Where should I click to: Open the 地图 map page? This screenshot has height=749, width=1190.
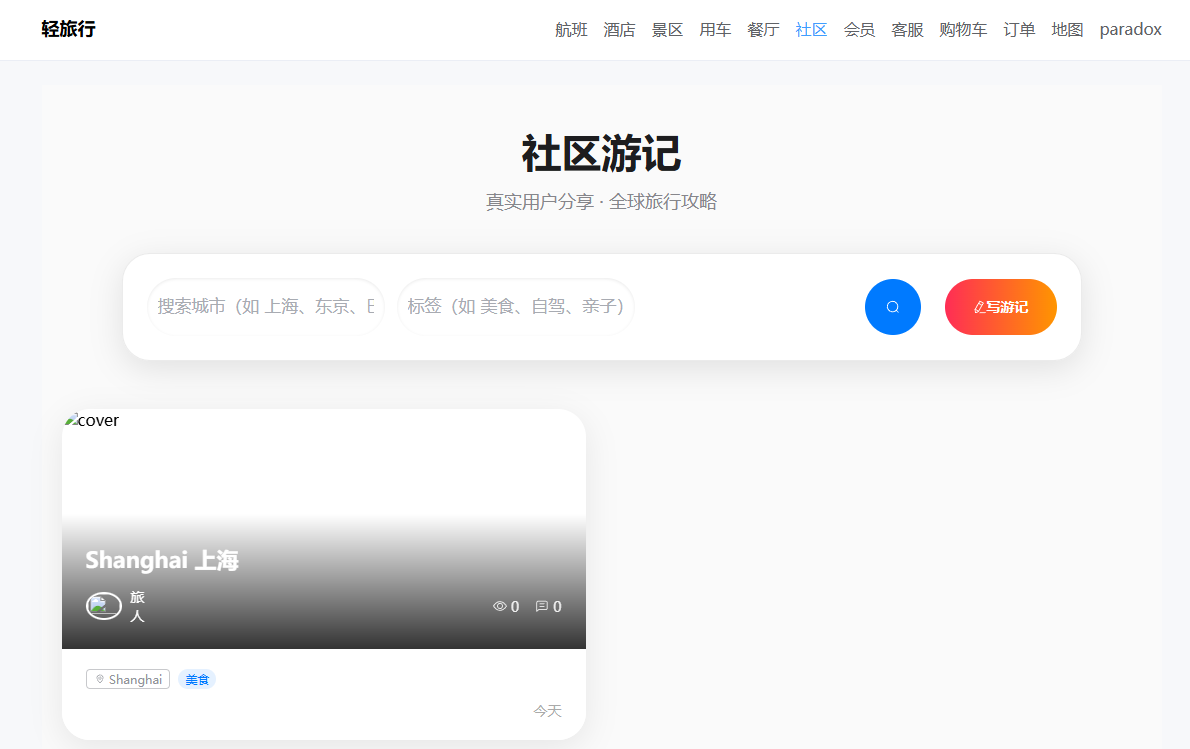pyautogui.click(x=1067, y=30)
